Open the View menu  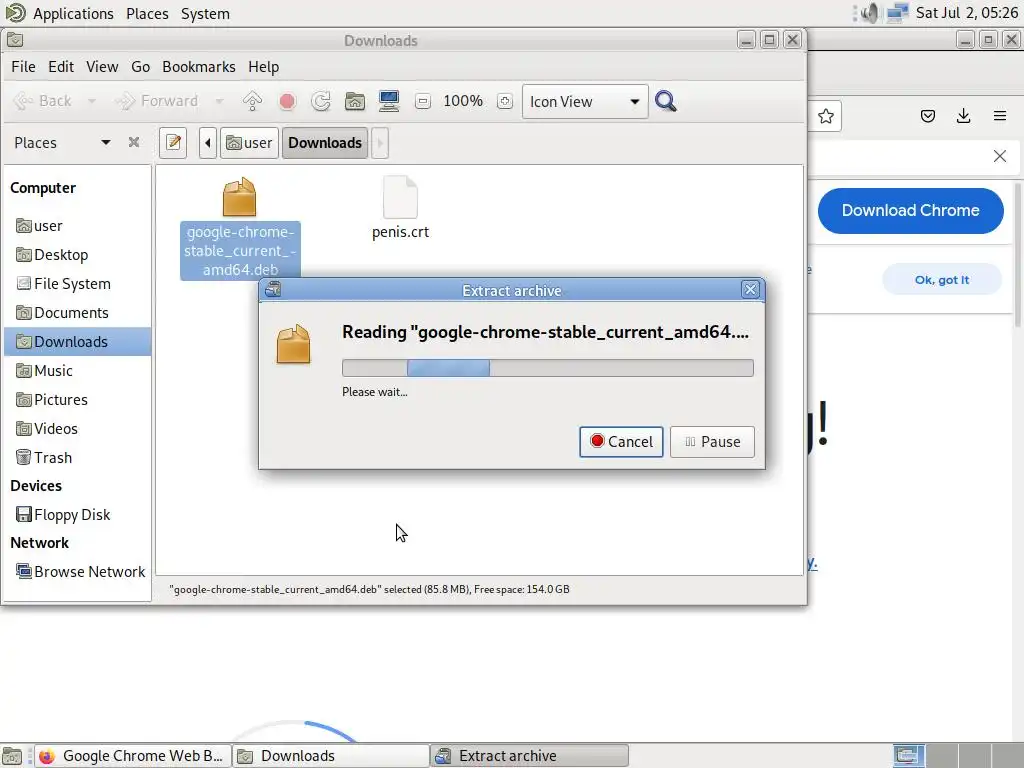(102, 67)
